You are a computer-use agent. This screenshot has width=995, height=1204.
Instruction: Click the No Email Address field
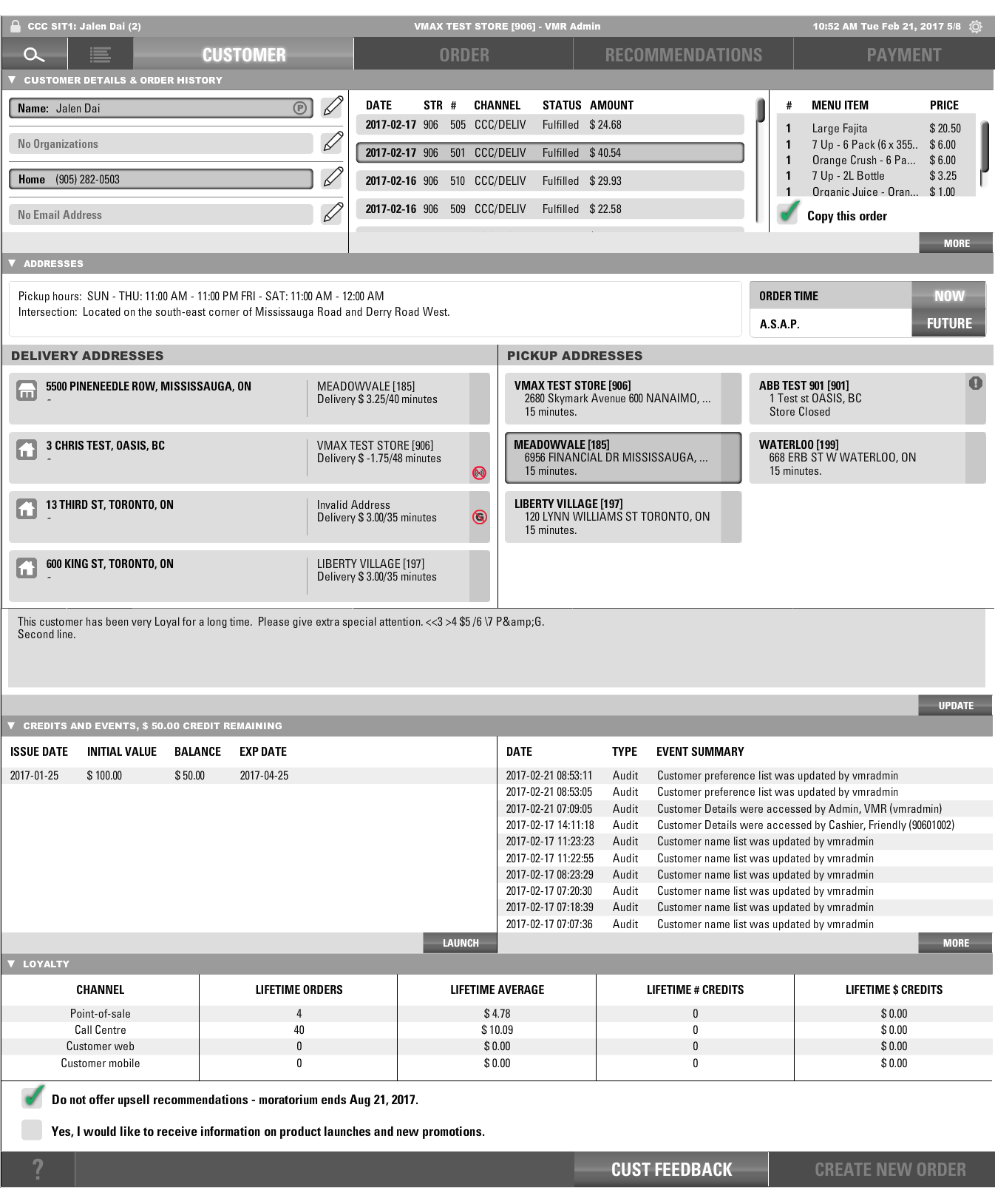pos(161,214)
